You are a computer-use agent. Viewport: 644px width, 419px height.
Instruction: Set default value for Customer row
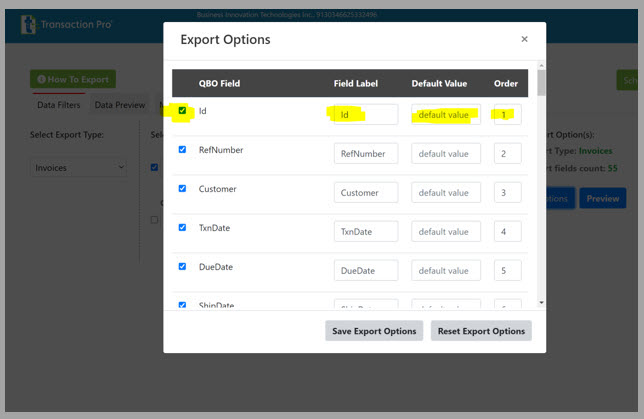click(446, 193)
